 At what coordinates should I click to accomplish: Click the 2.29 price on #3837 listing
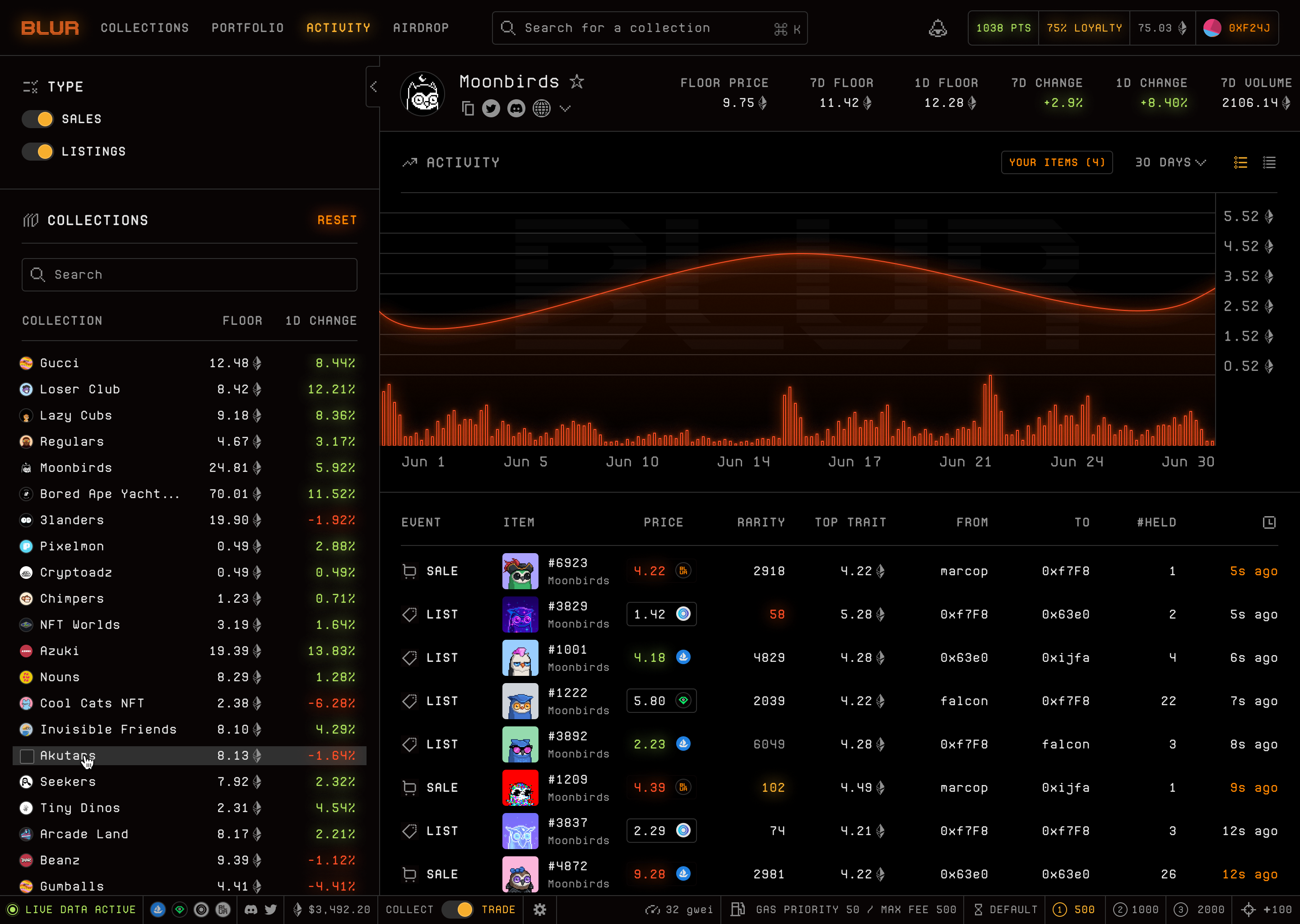tap(661, 831)
